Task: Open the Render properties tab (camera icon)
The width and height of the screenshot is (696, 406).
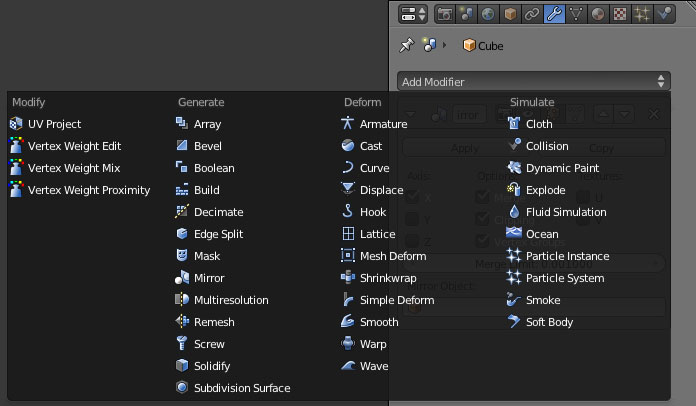Action: click(x=443, y=14)
